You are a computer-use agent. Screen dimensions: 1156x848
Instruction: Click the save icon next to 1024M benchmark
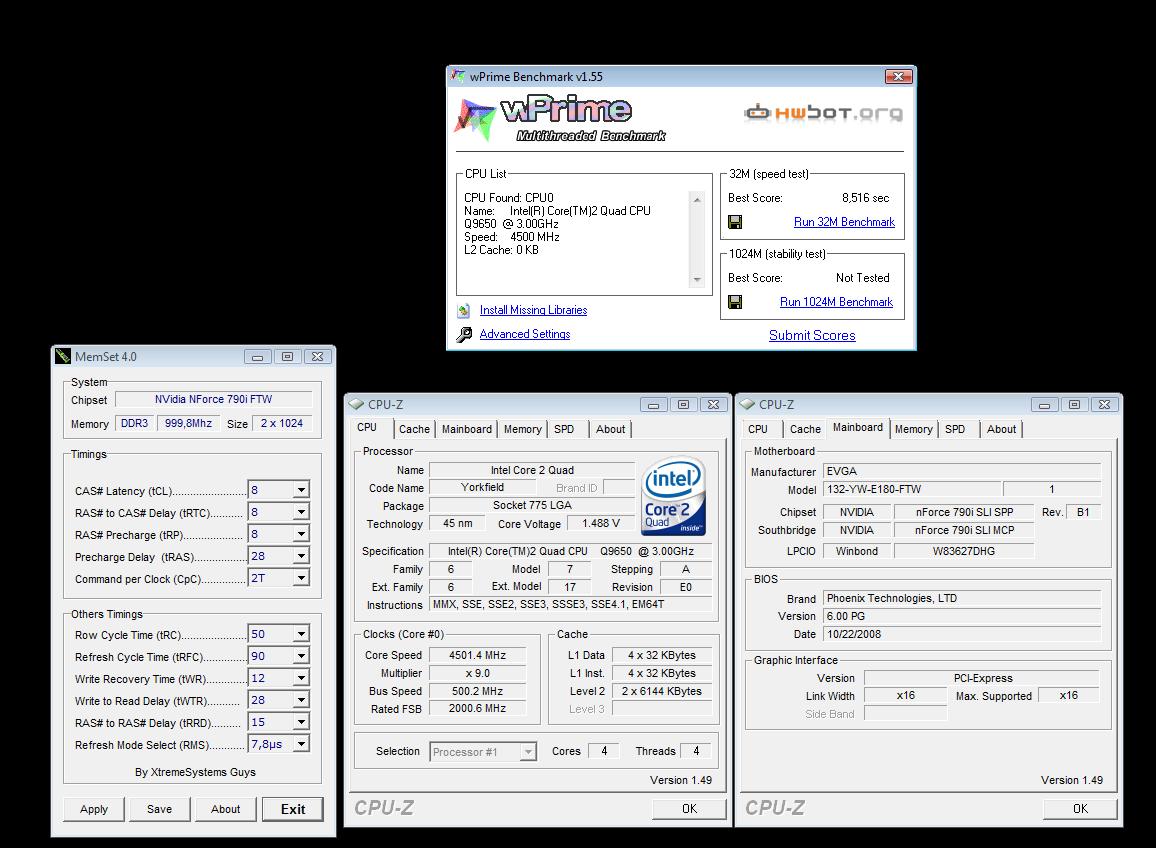coord(735,302)
